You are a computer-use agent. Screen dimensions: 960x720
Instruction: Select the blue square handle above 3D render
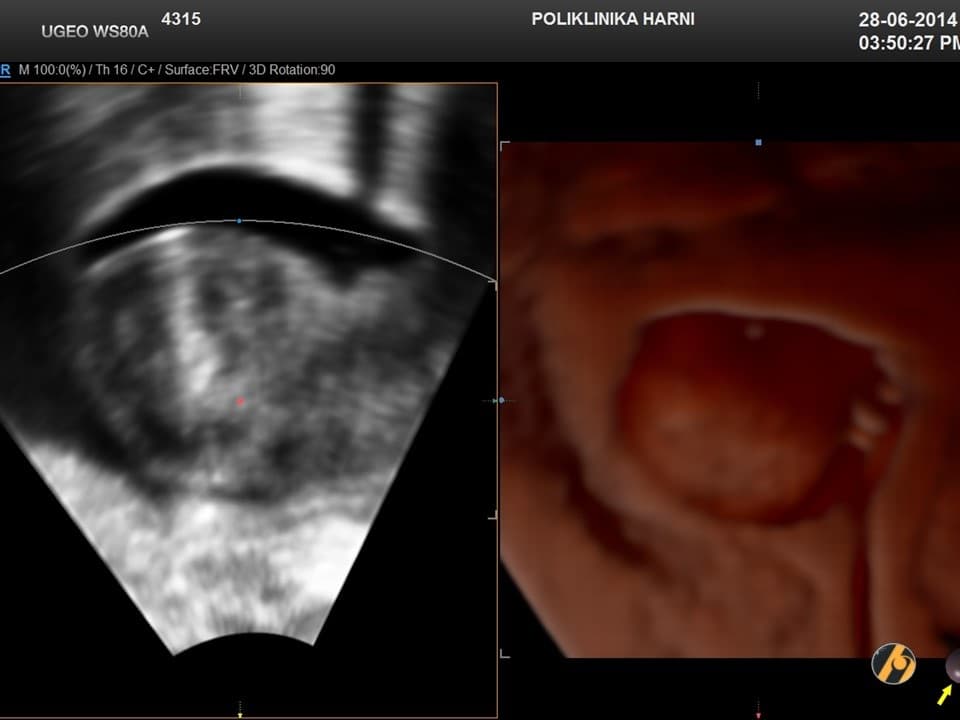pyautogui.click(x=758, y=143)
